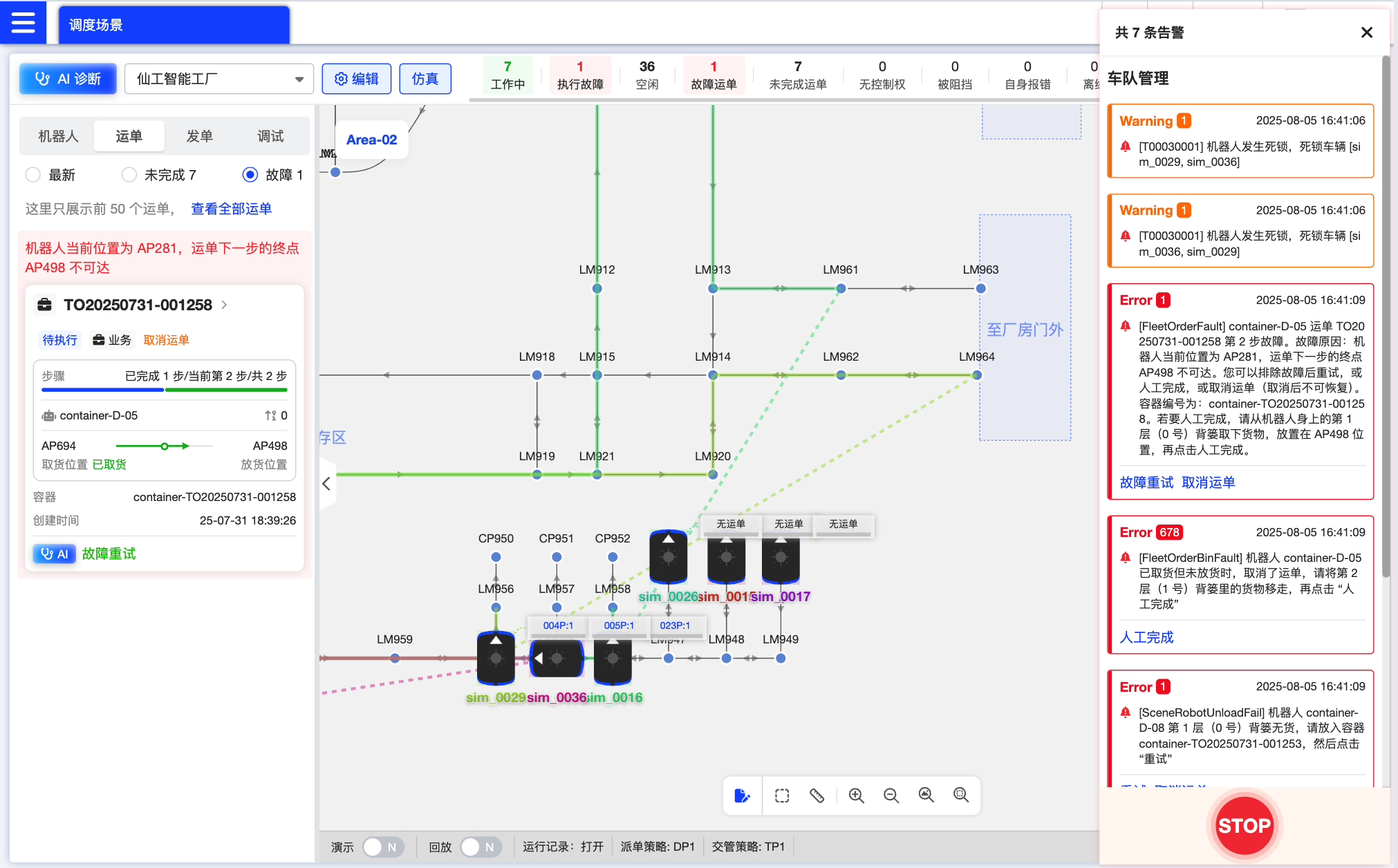Image resolution: width=1398 pixels, height=868 pixels.
Task: Switch to the 发单 tab
Action: 199,136
